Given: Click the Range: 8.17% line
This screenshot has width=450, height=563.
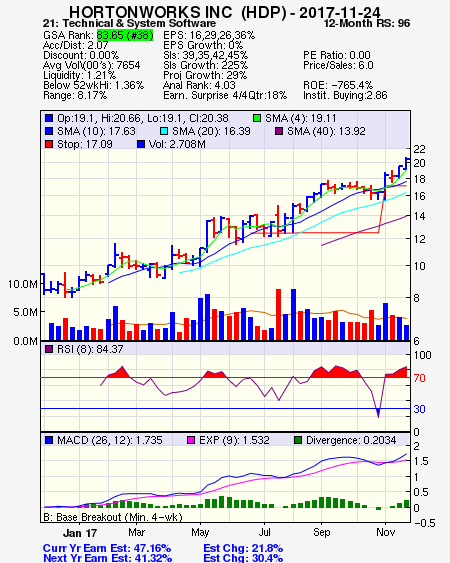Looking at the screenshot, I should click(75, 96).
